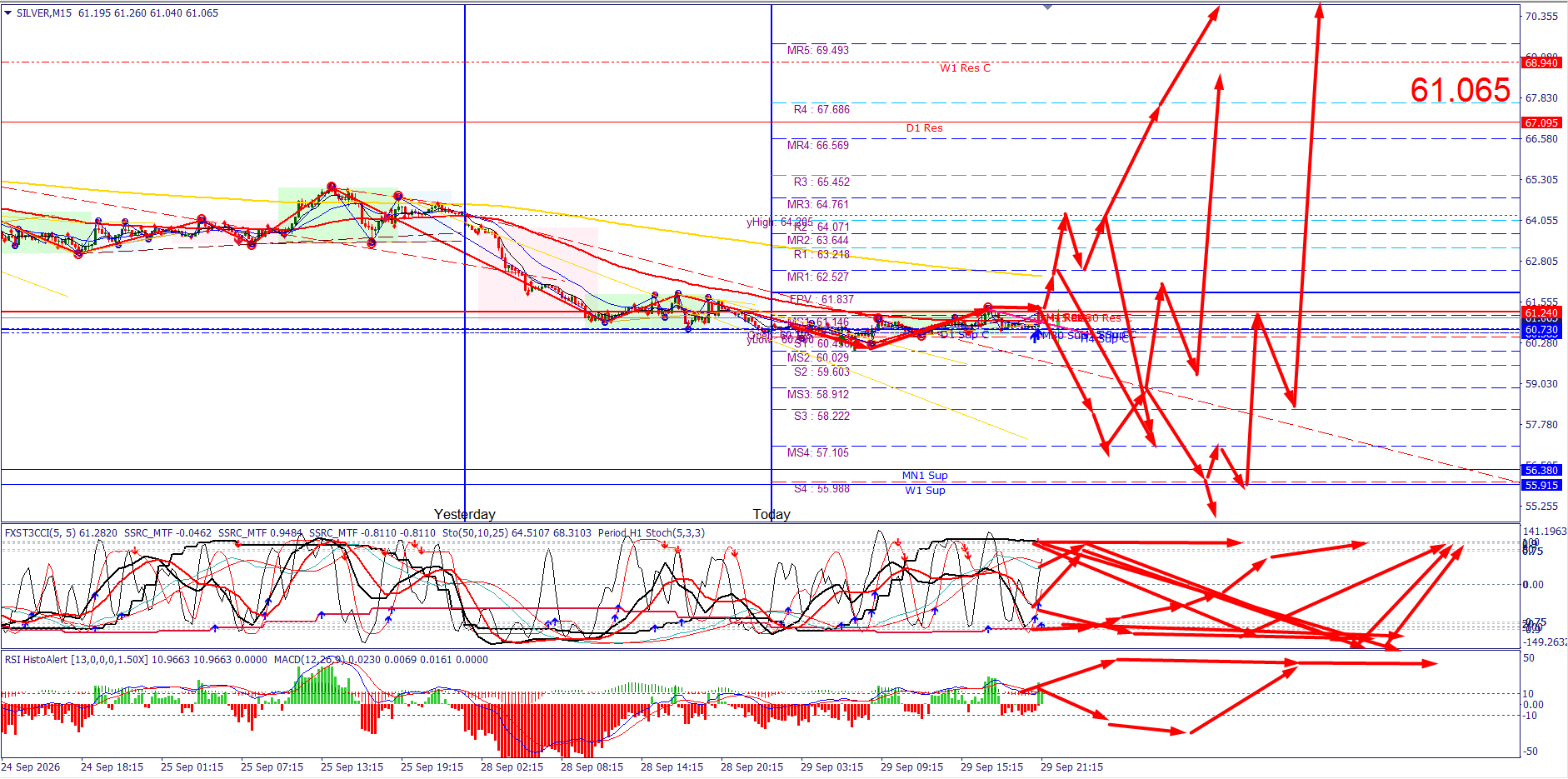Click the blue 55.915 price tag

click(1541, 485)
